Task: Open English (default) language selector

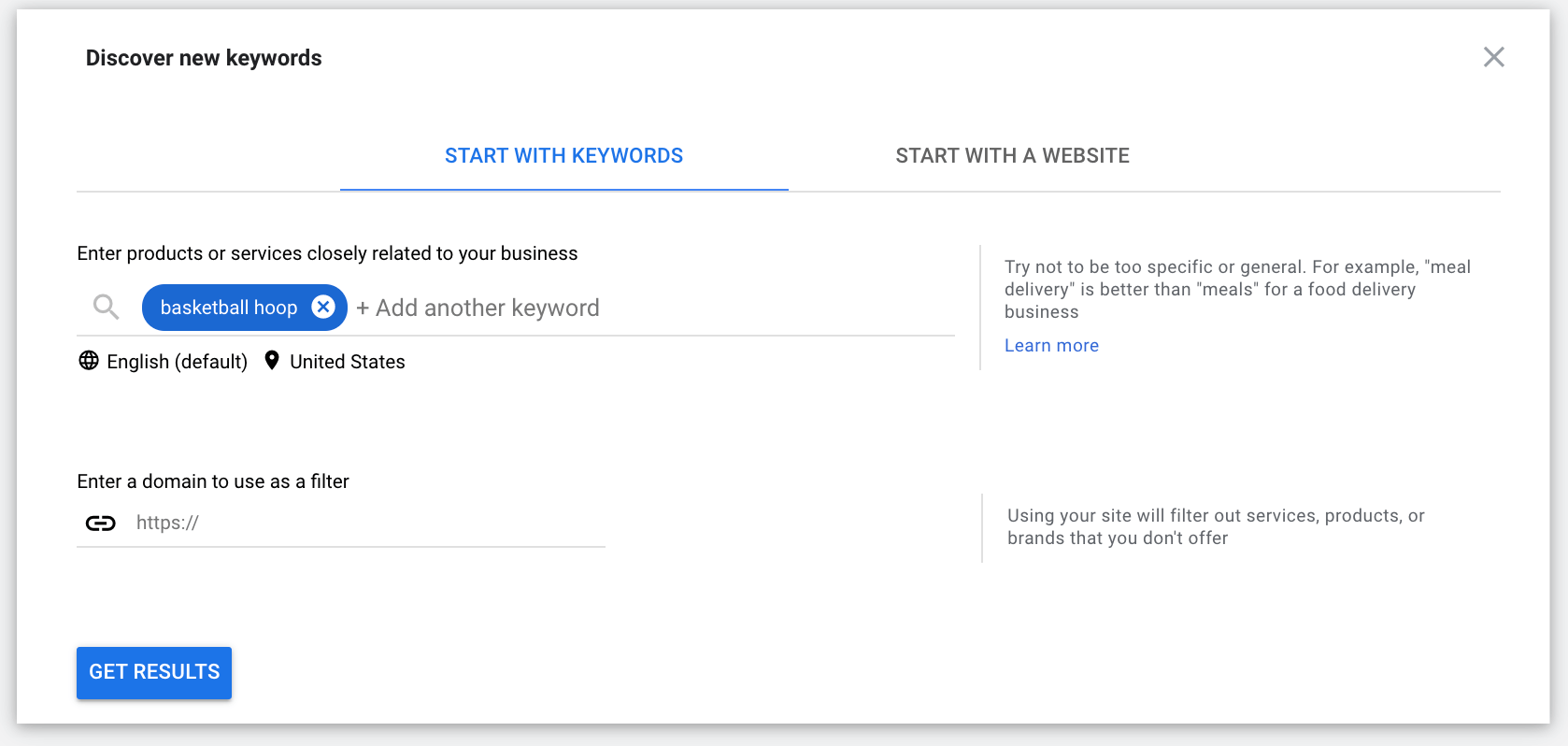Action: pos(177,362)
